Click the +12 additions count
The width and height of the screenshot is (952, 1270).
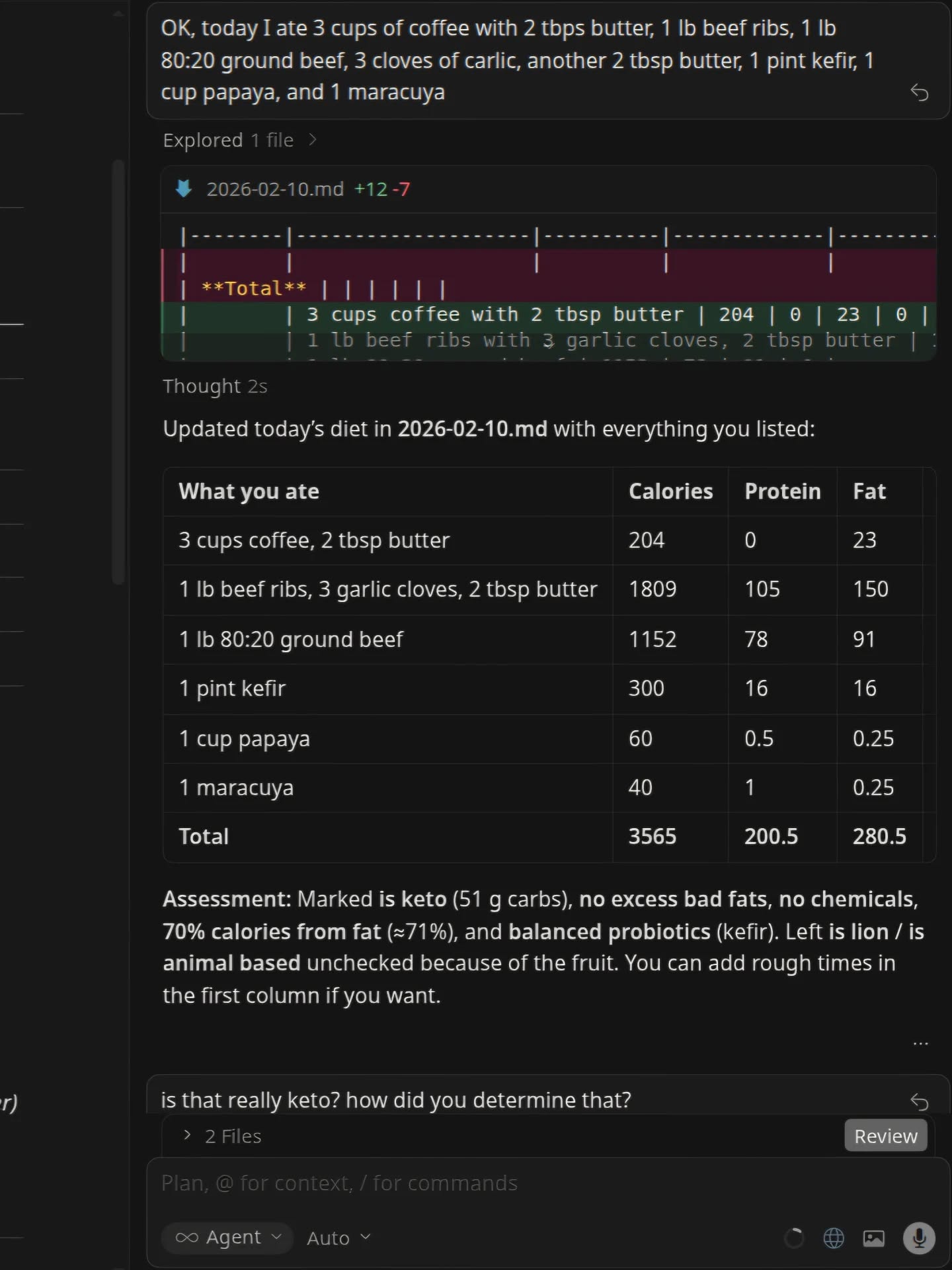pyautogui.click(x=371, y=189)
